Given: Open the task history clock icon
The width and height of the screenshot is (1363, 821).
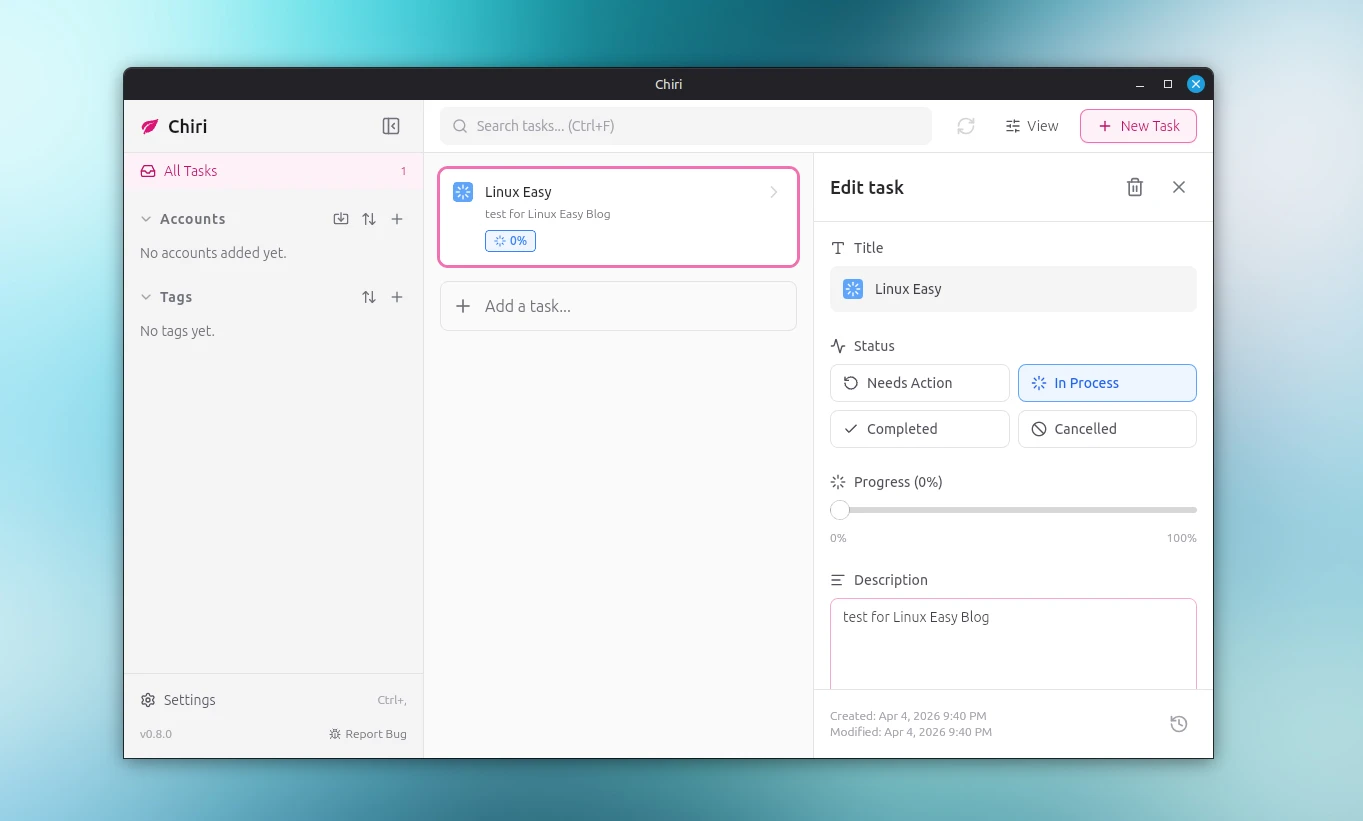Looking at the screenshot, I should [1178, 724].
